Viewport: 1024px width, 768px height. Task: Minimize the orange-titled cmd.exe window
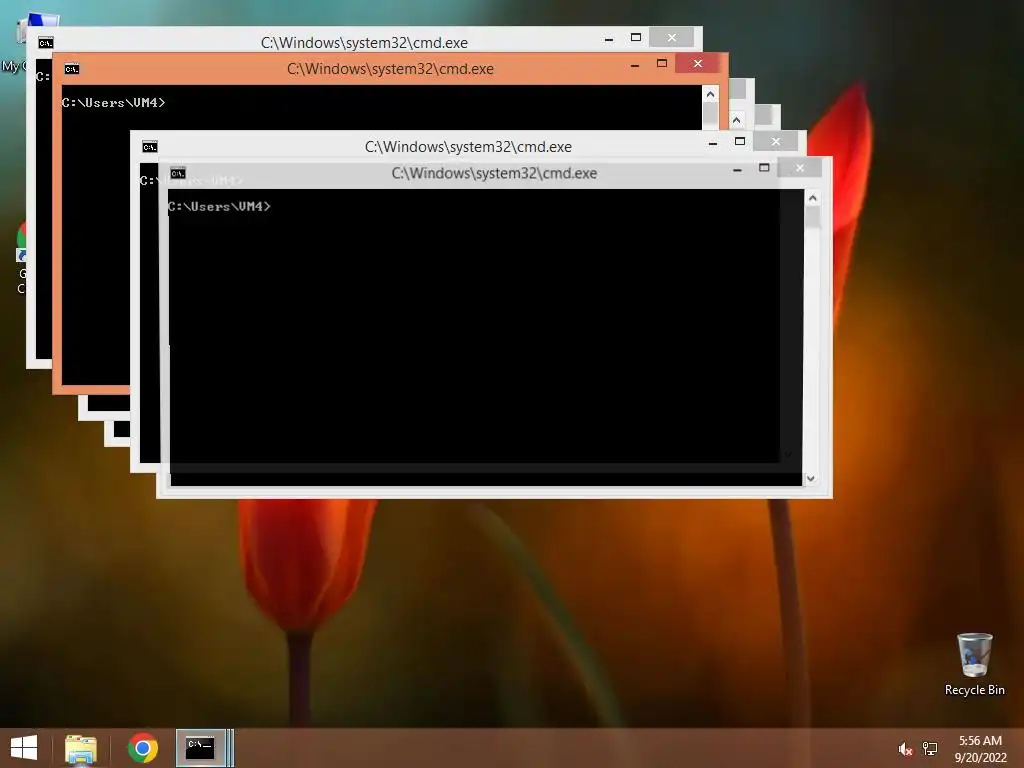635,65
